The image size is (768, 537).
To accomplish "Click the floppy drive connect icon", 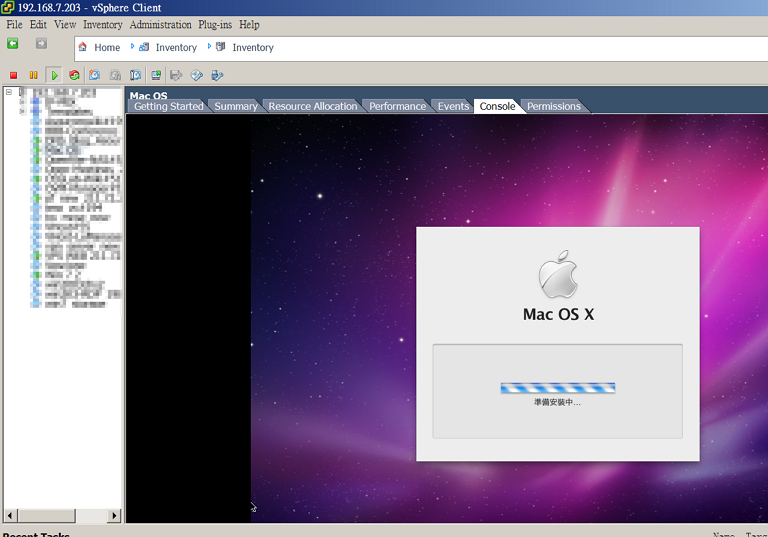I will 176,75.
